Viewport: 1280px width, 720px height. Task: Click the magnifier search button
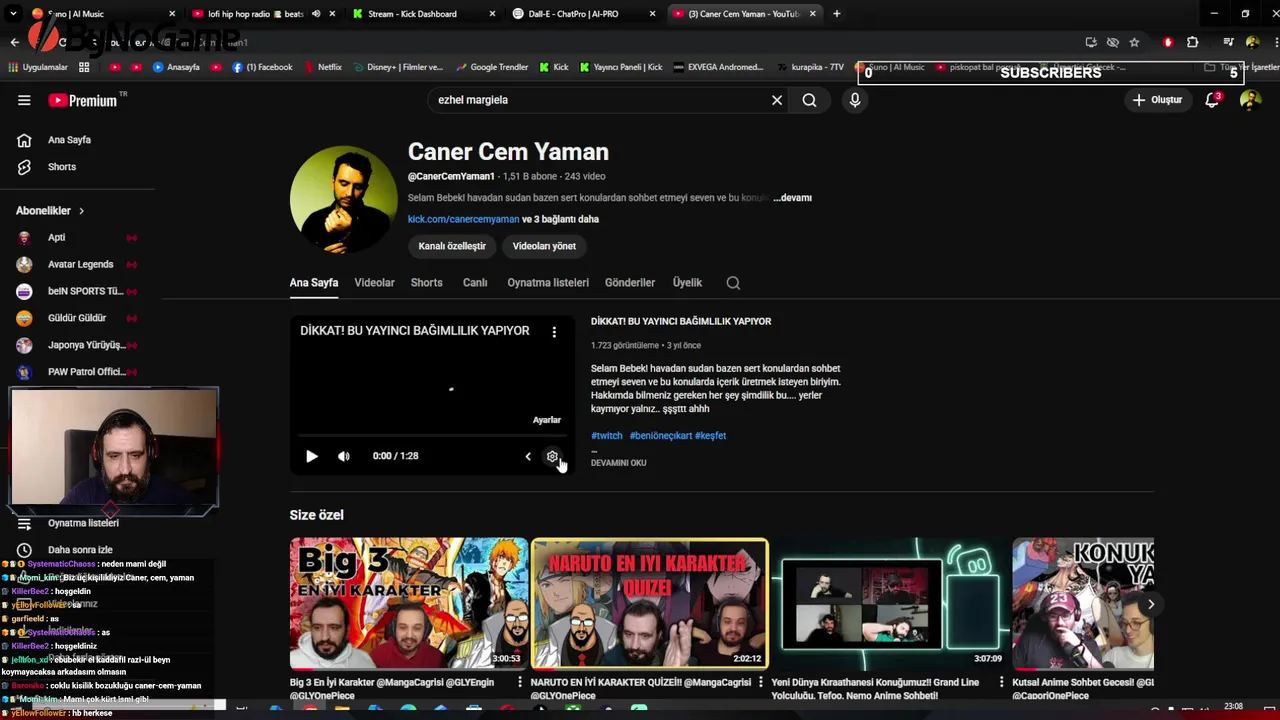[x=809, y=100]
